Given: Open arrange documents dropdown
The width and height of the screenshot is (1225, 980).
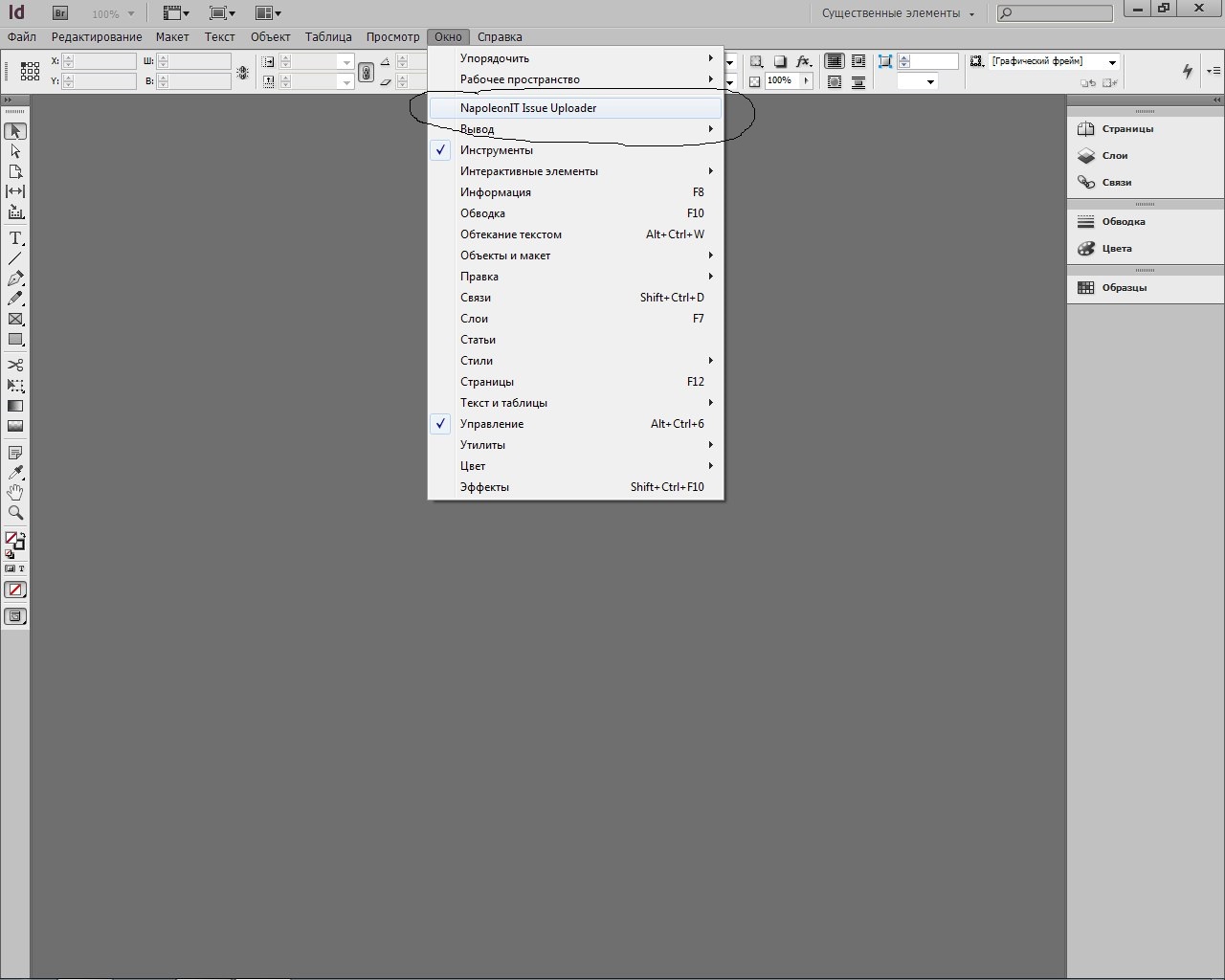Looking at the screenshot, I should (268, 13).
